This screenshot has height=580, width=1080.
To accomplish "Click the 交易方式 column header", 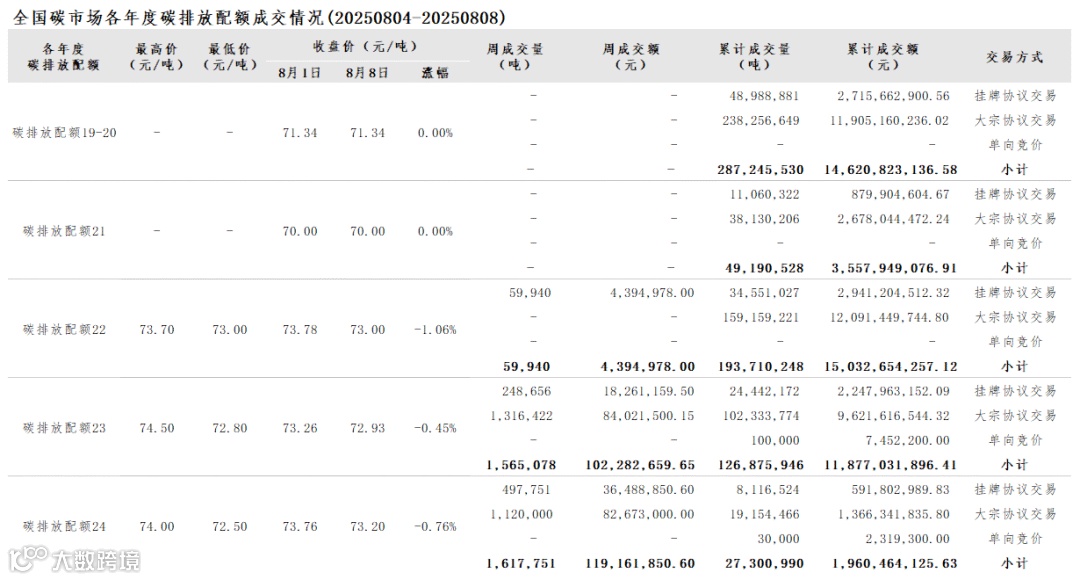I will [x=1014, y=57].
